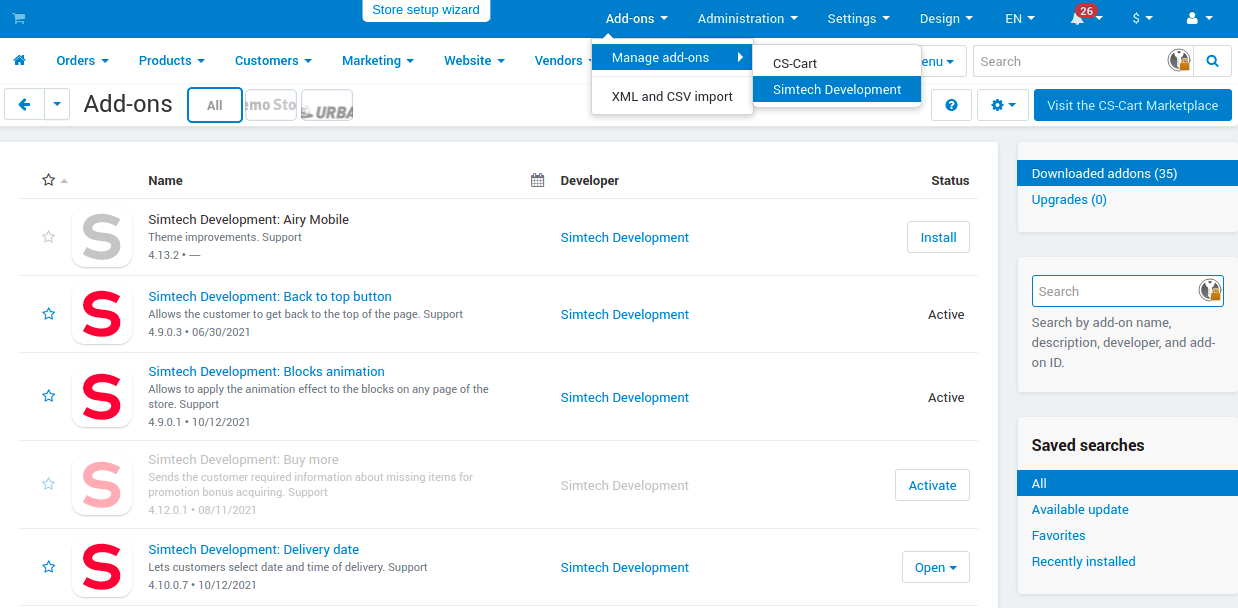Open Back to top button add-on link
This screenshot has width=1238, height=608.
click(270, 296)
